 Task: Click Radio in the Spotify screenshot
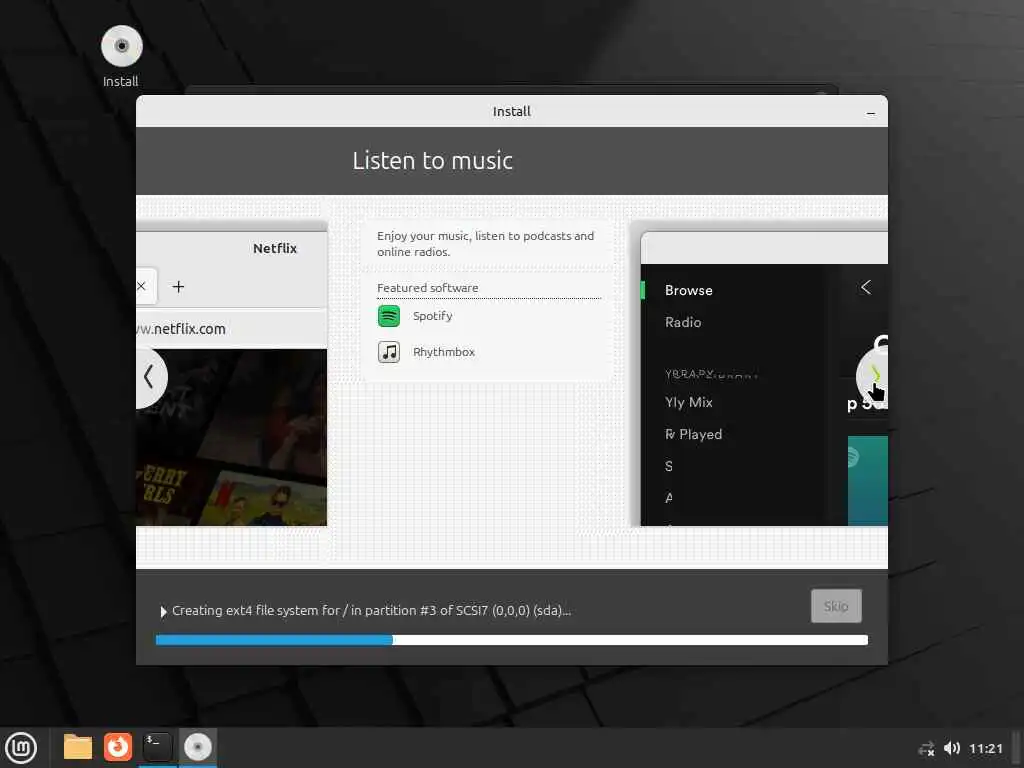click(x=683, y=322)
